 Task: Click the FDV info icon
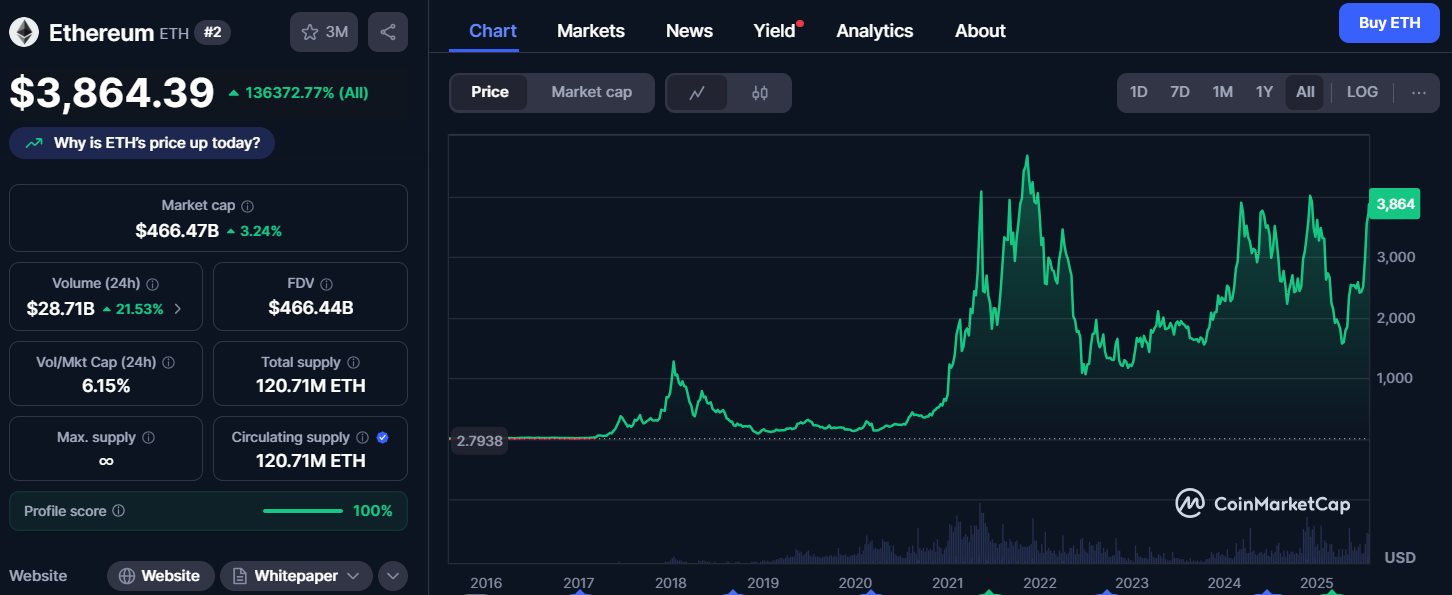click(x=327, y=284)
